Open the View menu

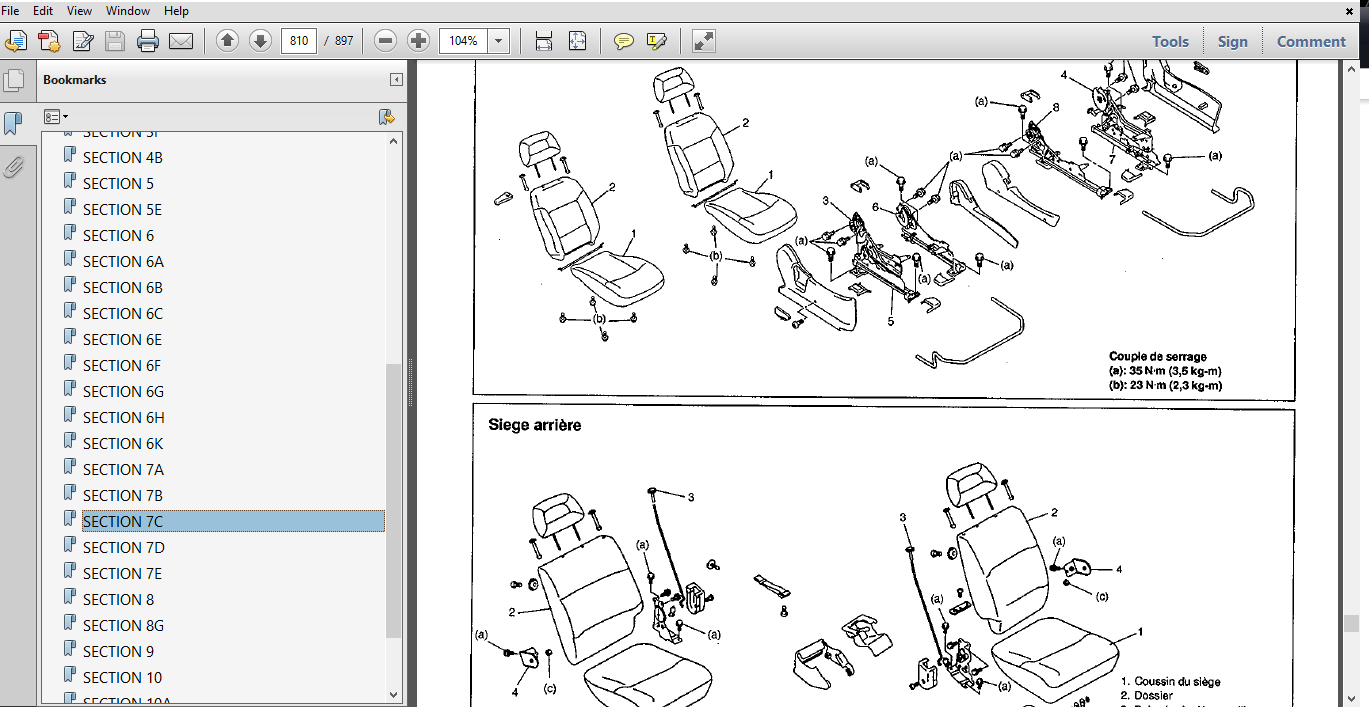[79, 10]
